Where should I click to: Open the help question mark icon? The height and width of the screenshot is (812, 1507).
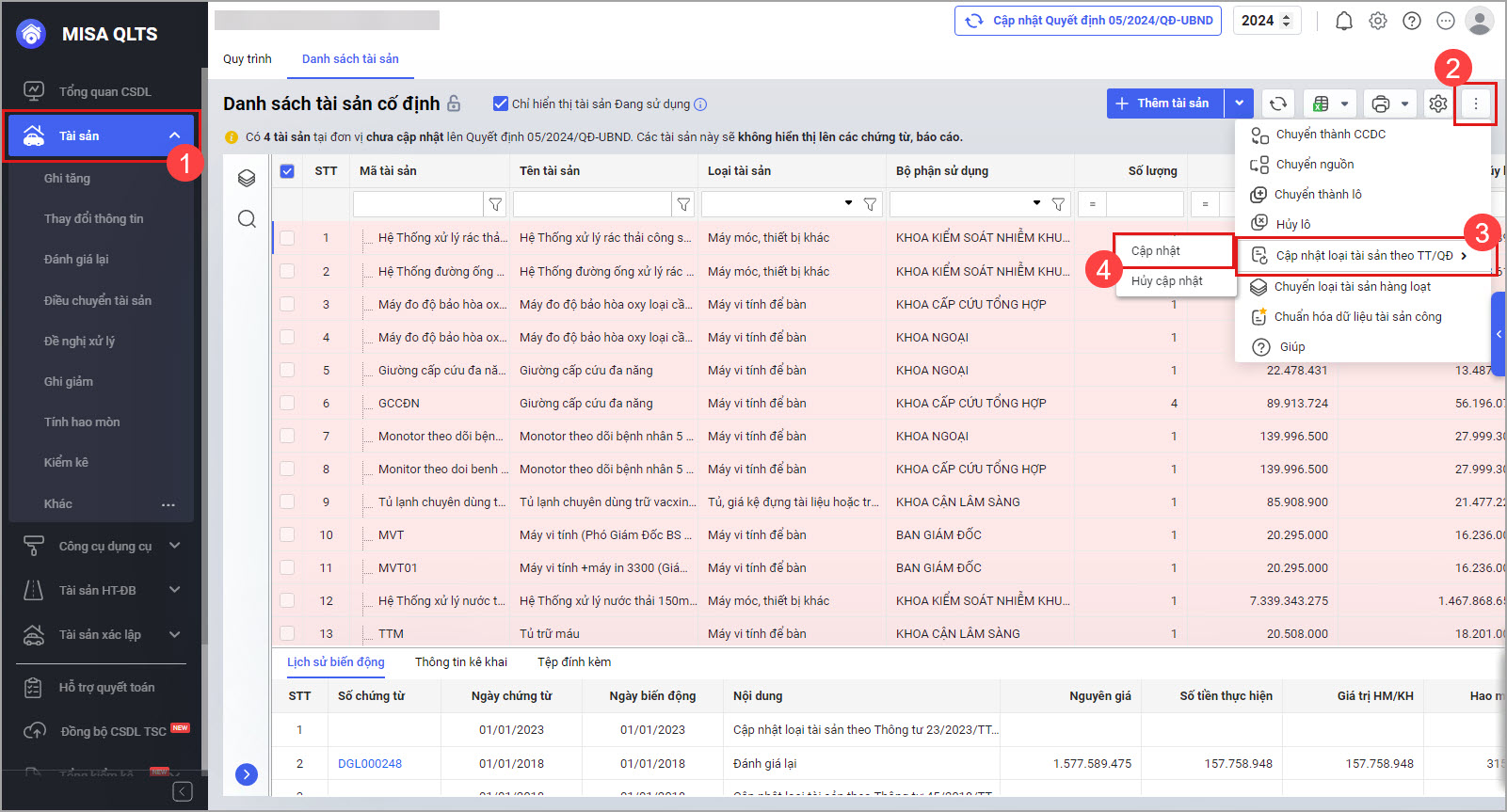point(1412,21)
